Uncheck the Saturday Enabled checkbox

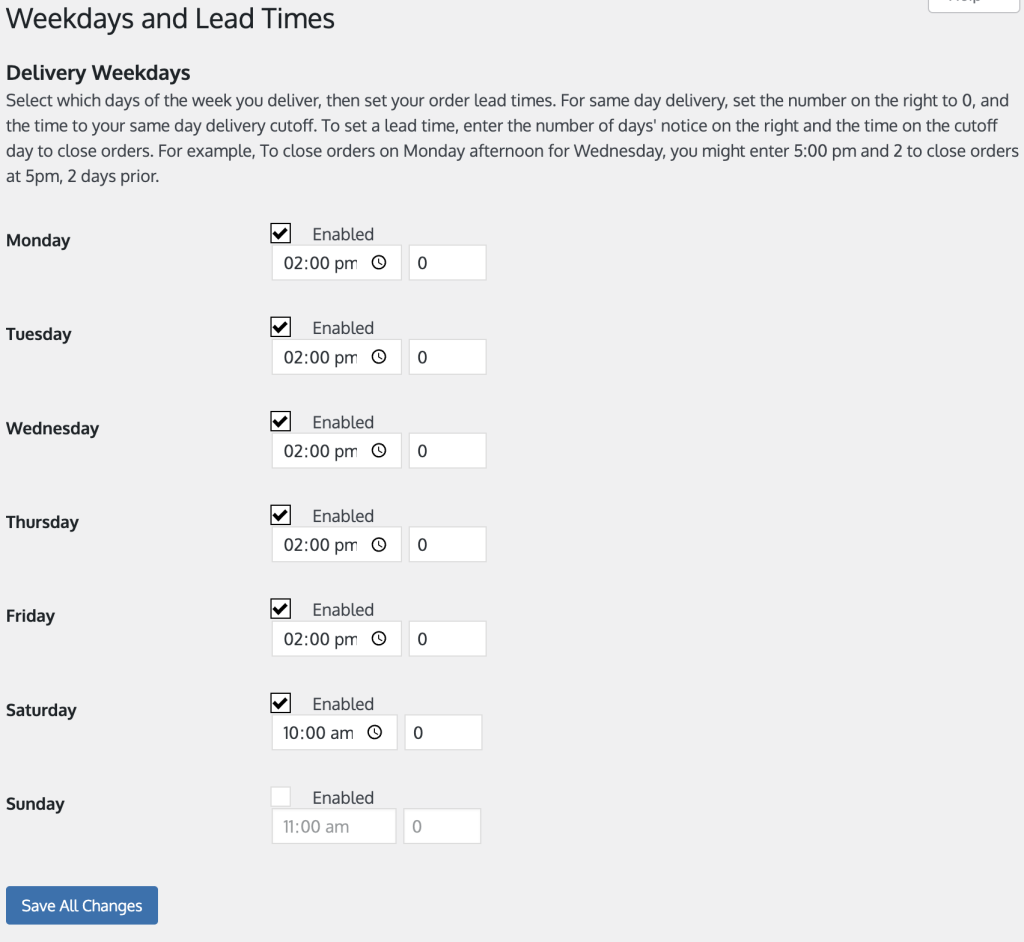coord(281,703)
